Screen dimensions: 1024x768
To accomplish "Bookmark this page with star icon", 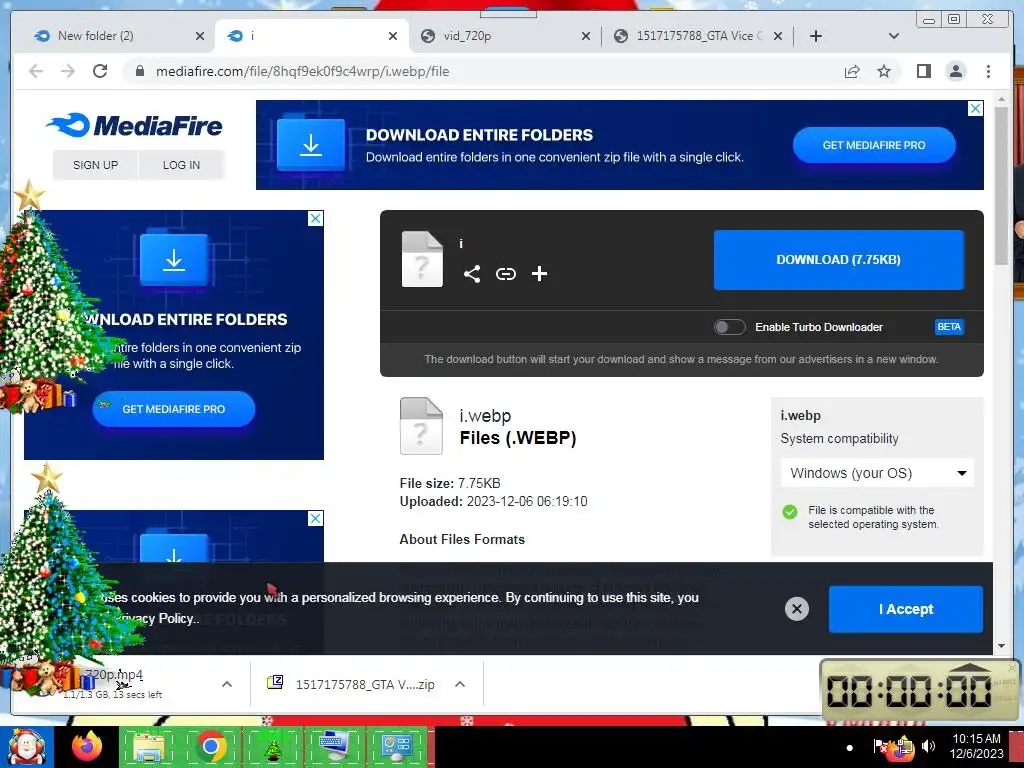I will (884, 71).
